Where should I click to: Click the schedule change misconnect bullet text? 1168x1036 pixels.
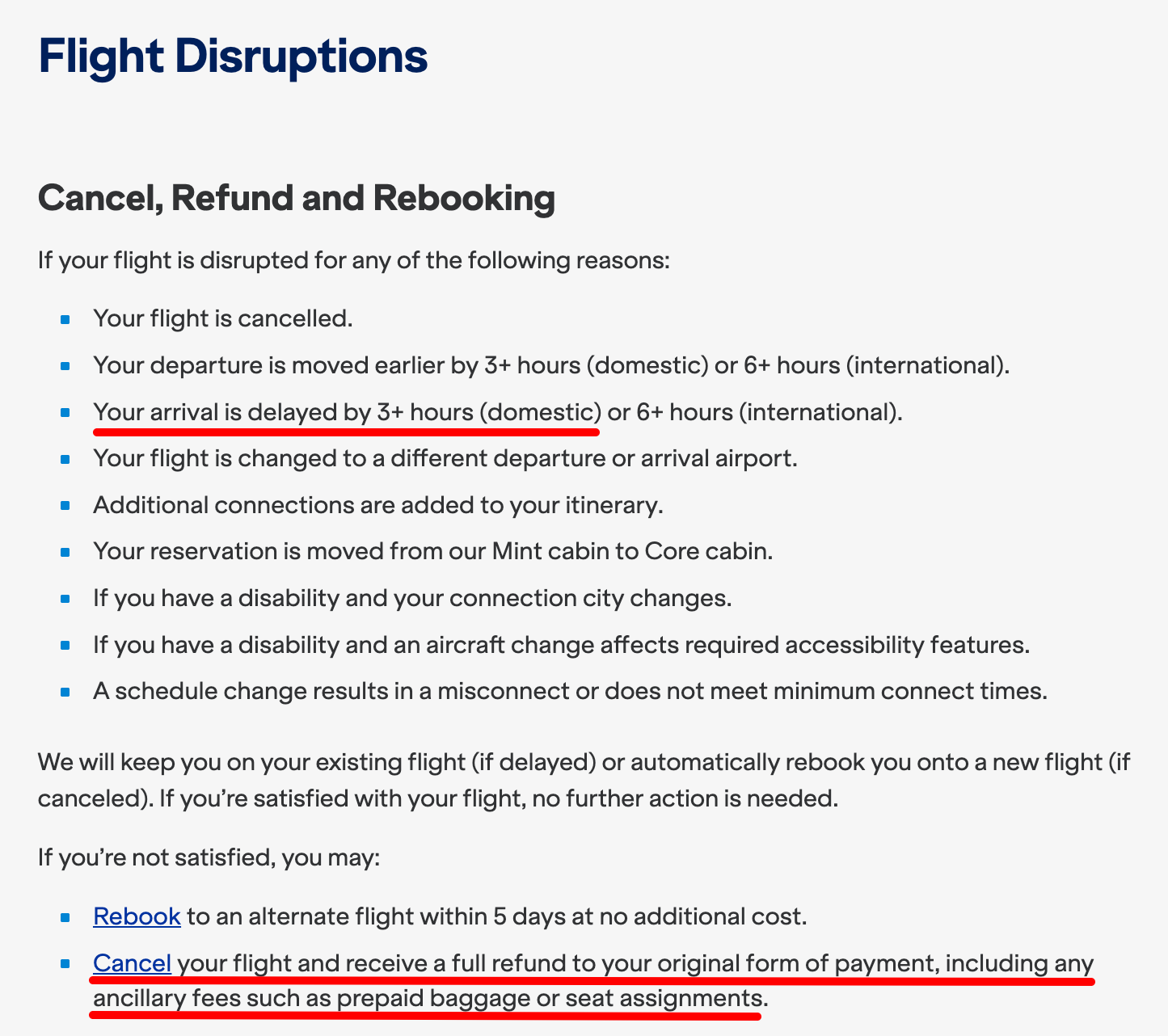[x=569, y=691]
